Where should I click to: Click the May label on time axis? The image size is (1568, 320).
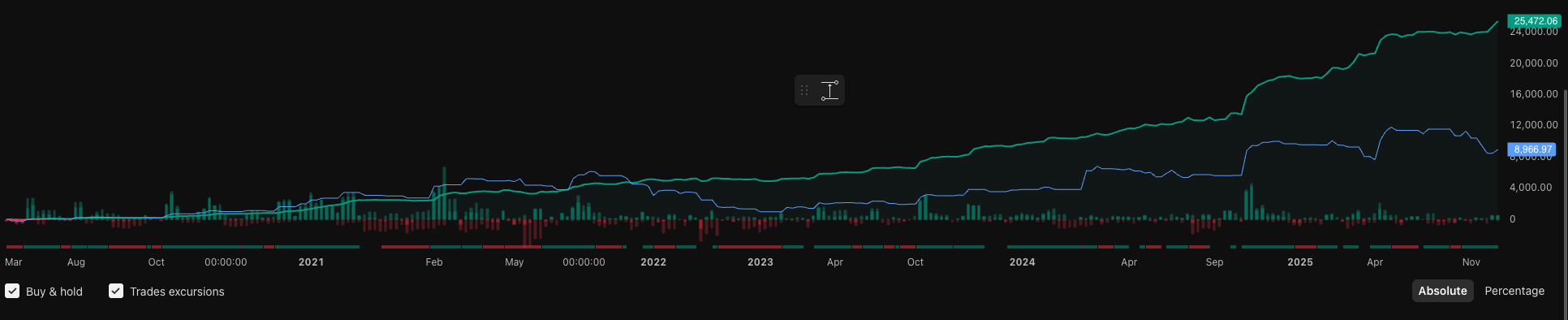coord(515,262)
